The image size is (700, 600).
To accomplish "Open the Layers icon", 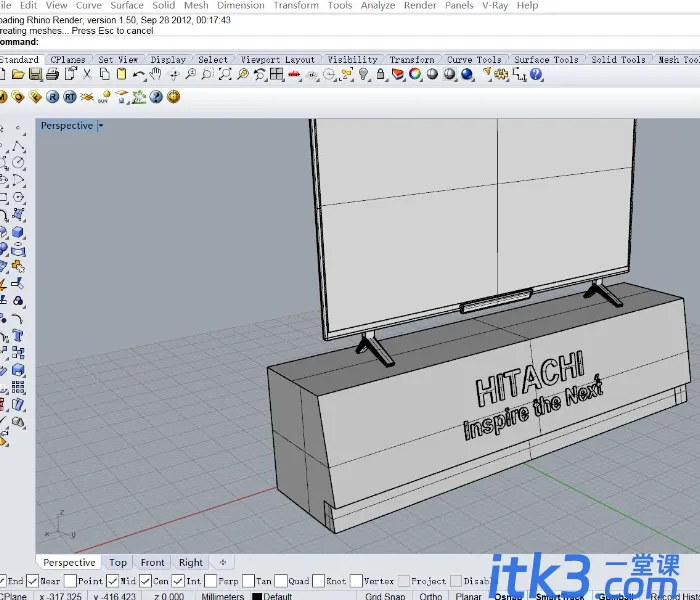I will 398,75.
